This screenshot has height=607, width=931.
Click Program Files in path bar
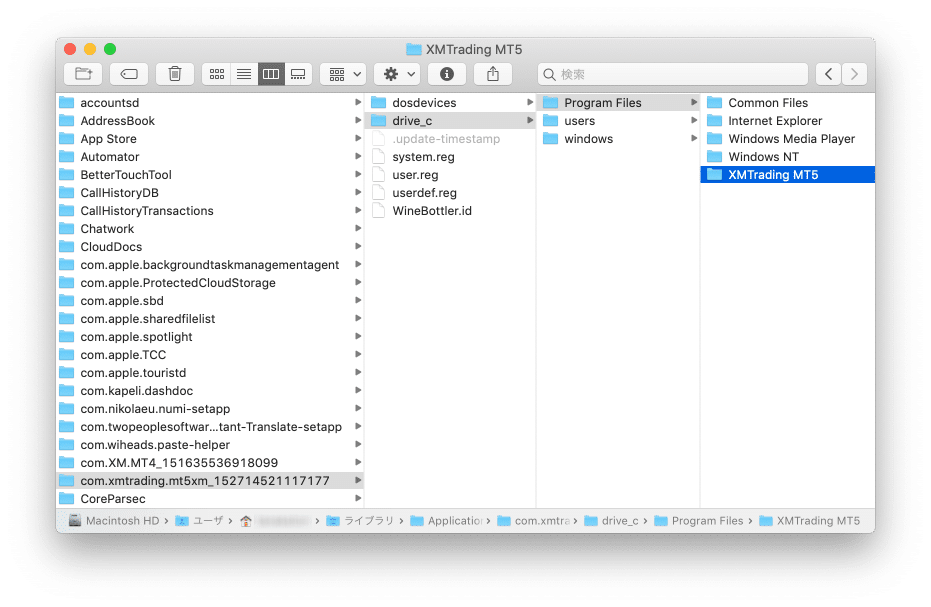tap(699, 521)
